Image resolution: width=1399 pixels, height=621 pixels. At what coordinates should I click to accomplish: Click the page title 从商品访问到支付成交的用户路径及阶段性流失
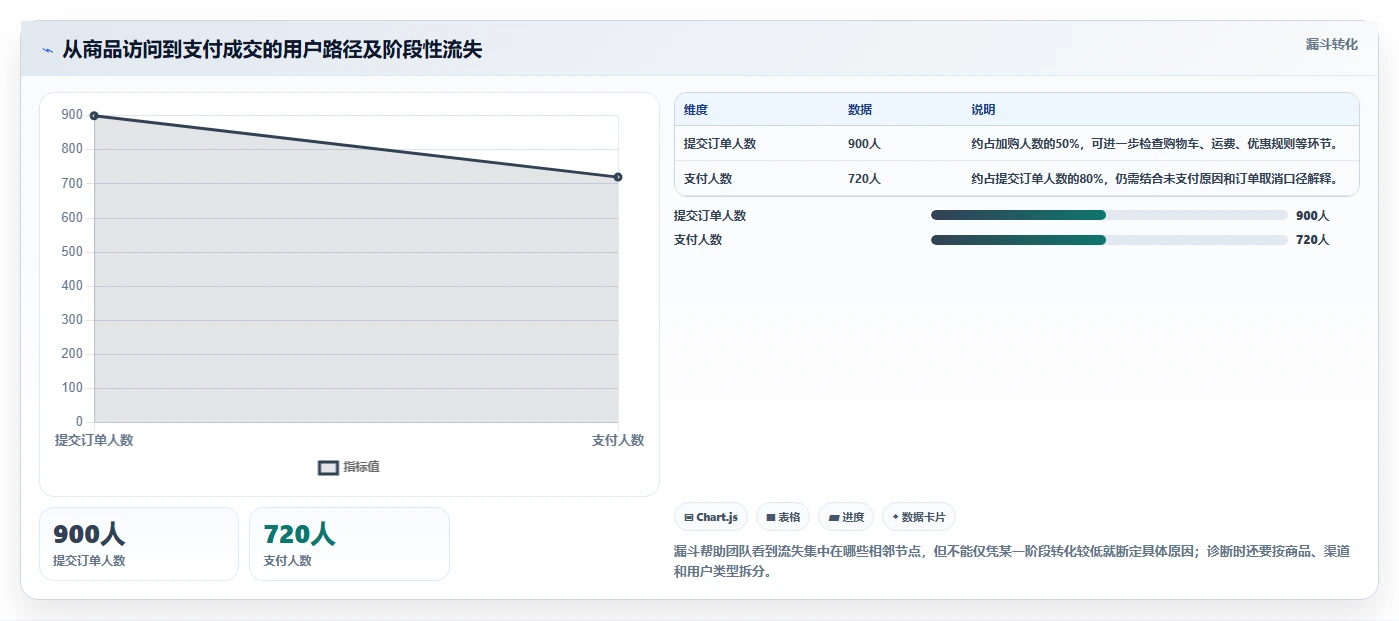[x=272, y=50]
